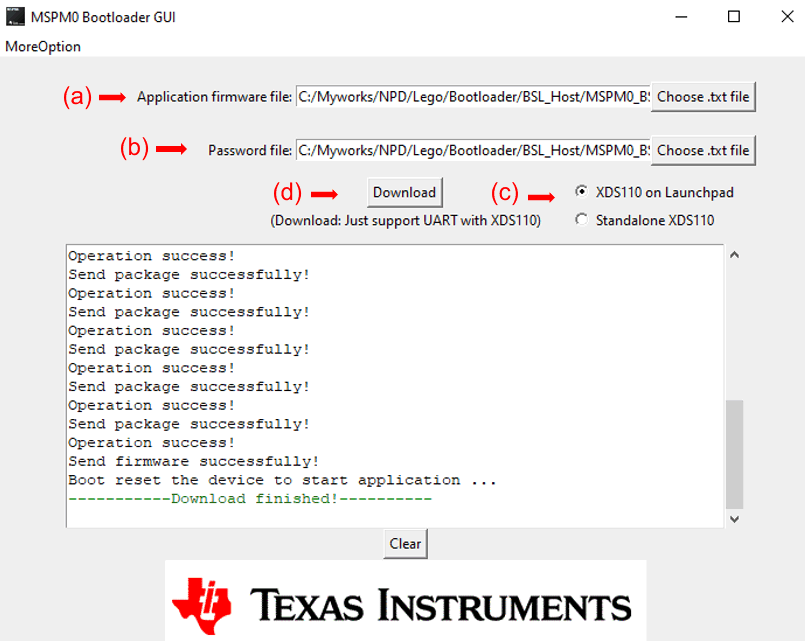Click the Texas Instruments logo
This screenshot has width=805, height=641.
coord(402,598)
